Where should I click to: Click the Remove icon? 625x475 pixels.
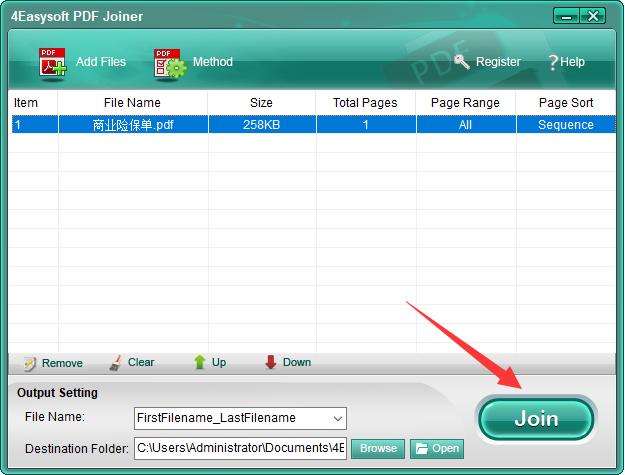pyautogui.click(x=30, y=363)
